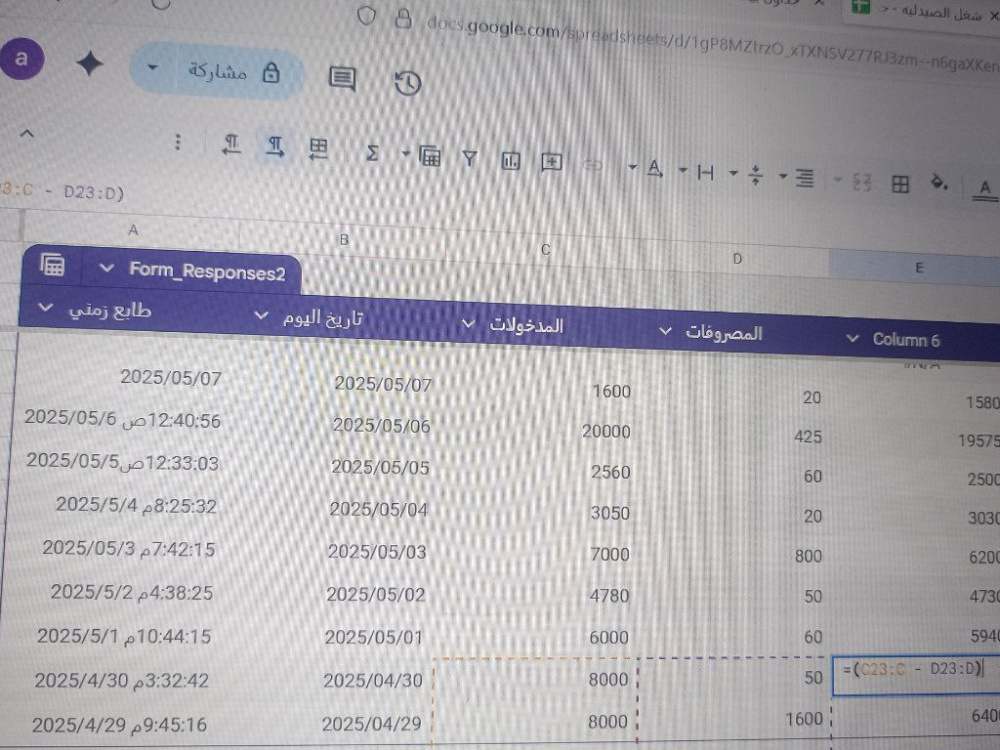Open the تاريخ اليوم column dropdown
Image resolution: width=1000 pixels, height=750 pixels.
[261, 315]
